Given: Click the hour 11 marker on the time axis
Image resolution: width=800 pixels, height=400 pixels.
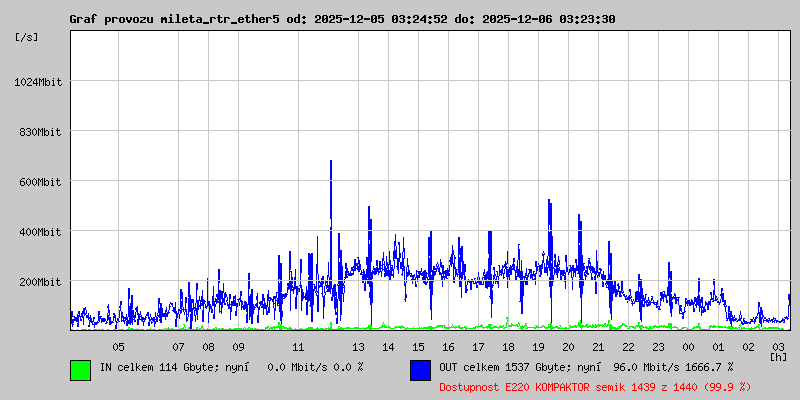Looking at the screenshot, I should [x=298, y=347].
